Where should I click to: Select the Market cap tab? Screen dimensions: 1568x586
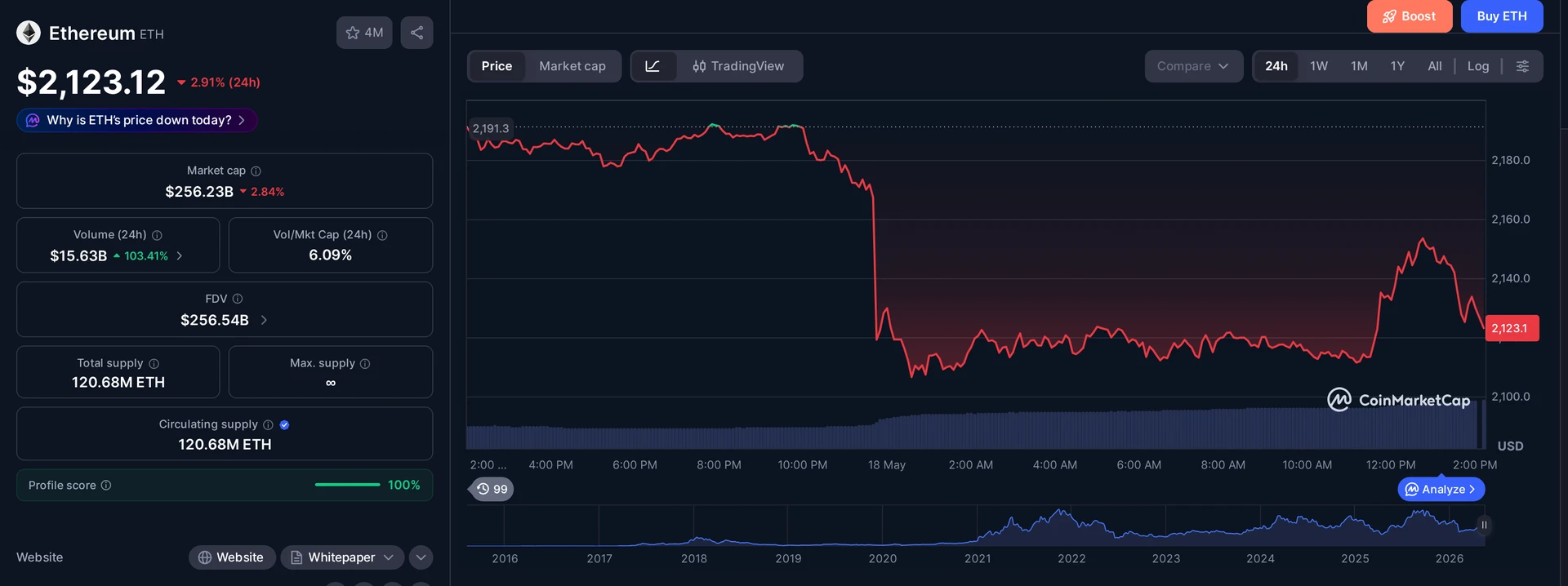[x=572, y=66]
